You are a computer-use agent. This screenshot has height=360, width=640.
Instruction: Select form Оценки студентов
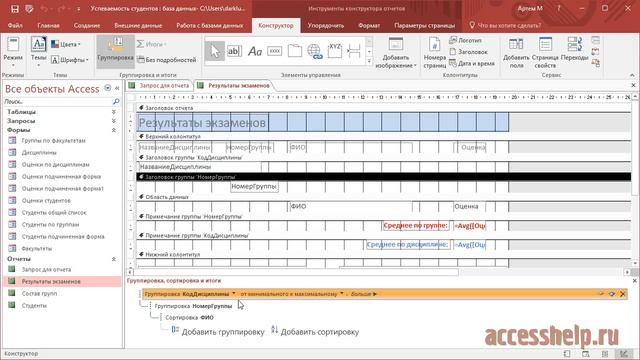coord(46,200)
